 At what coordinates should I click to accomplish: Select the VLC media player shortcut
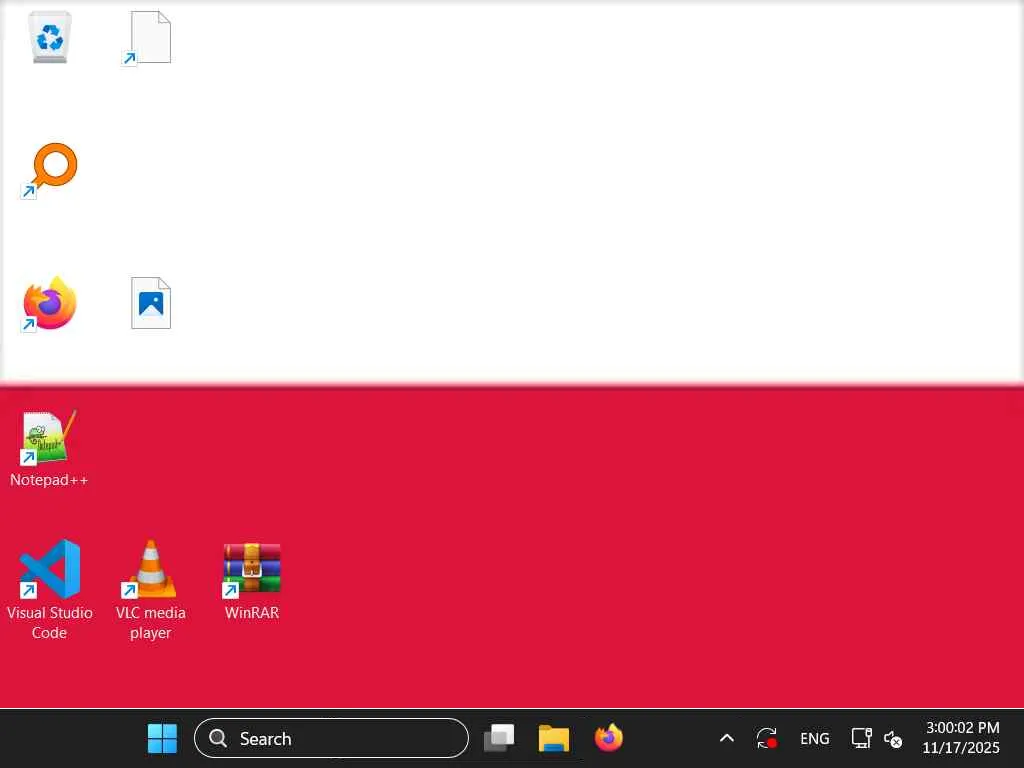(x=150, y=569)
